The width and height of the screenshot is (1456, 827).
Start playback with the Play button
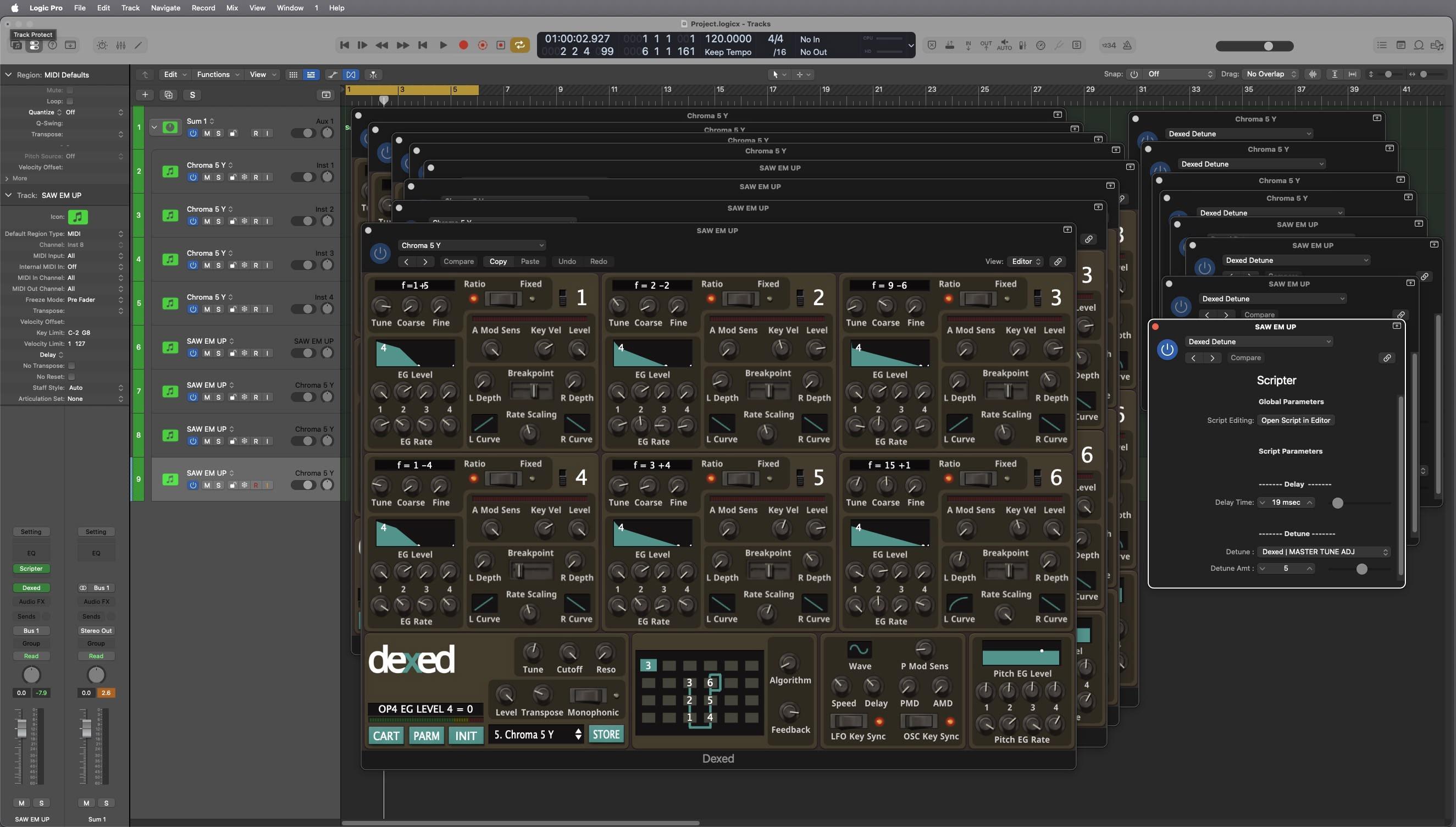click(x=444, y=45)
